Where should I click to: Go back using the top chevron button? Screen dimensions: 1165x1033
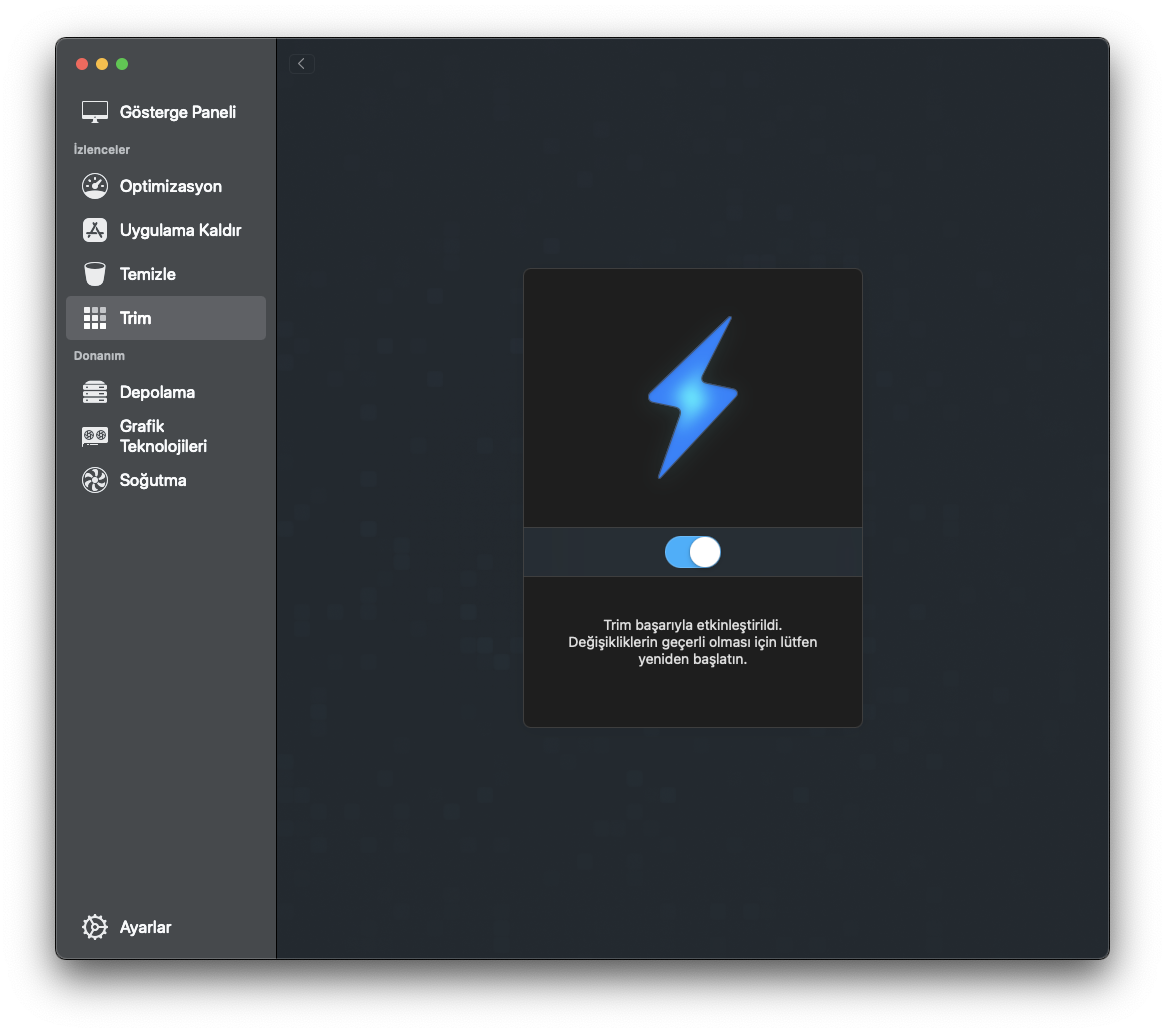pyautogui.click(x=302, y=64)
